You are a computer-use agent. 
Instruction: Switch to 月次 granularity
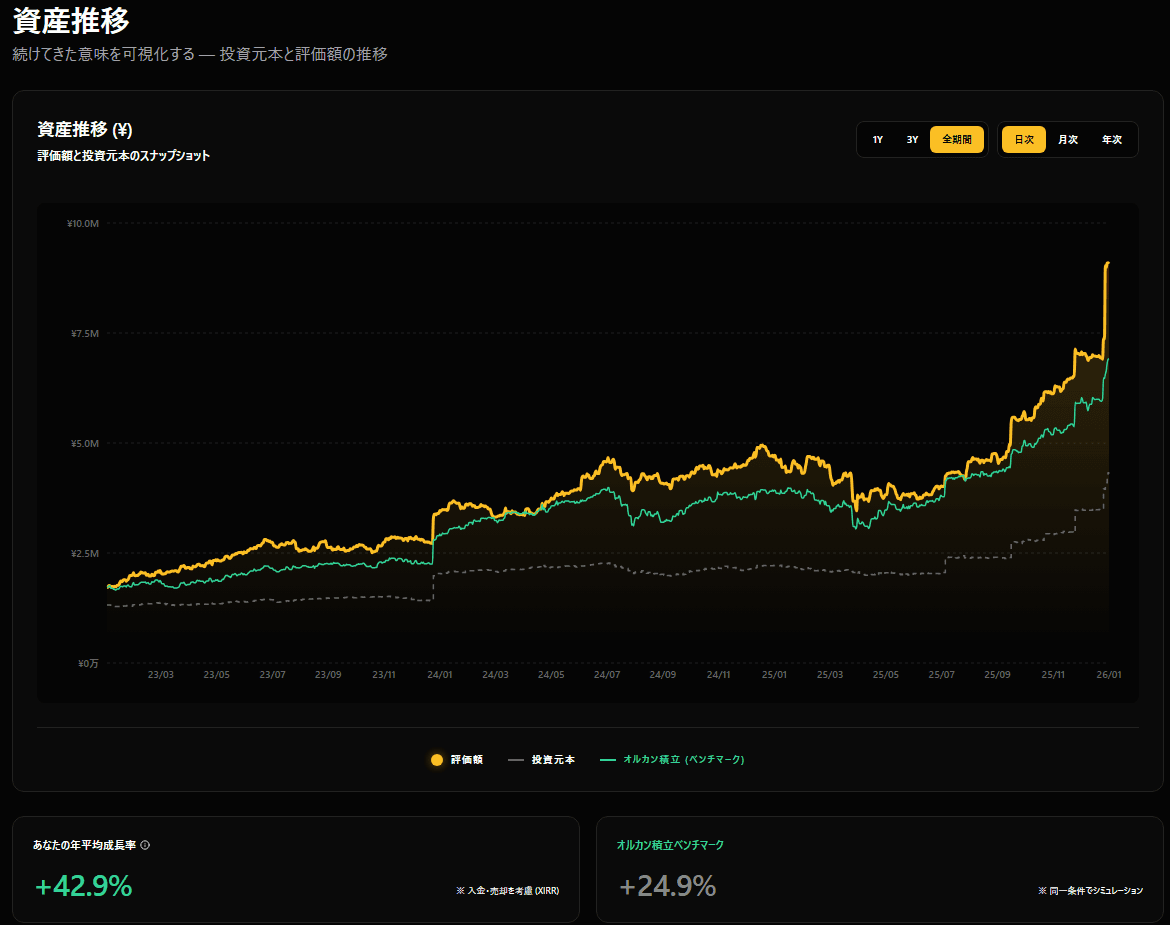(1068, 140)
